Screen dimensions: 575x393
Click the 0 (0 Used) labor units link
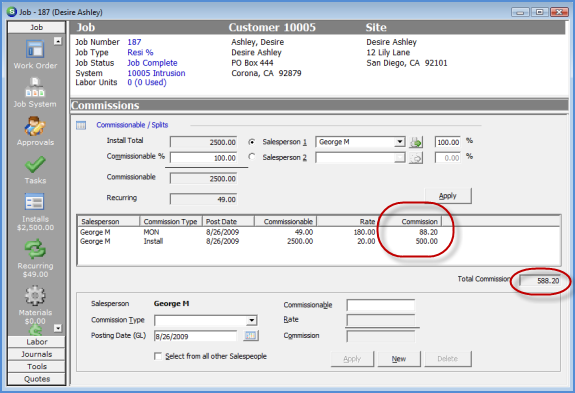(x=147, y=82)
